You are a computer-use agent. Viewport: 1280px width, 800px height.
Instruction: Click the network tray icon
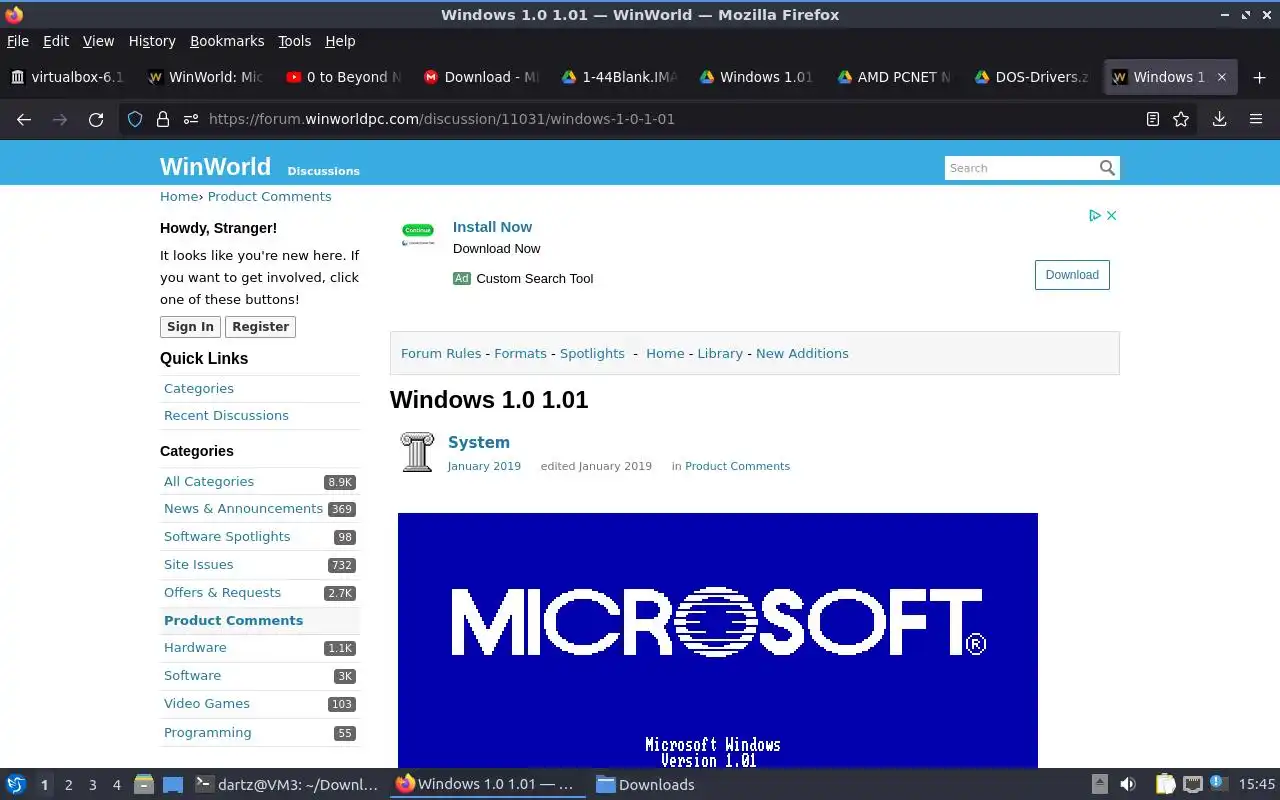point(1192,784)
